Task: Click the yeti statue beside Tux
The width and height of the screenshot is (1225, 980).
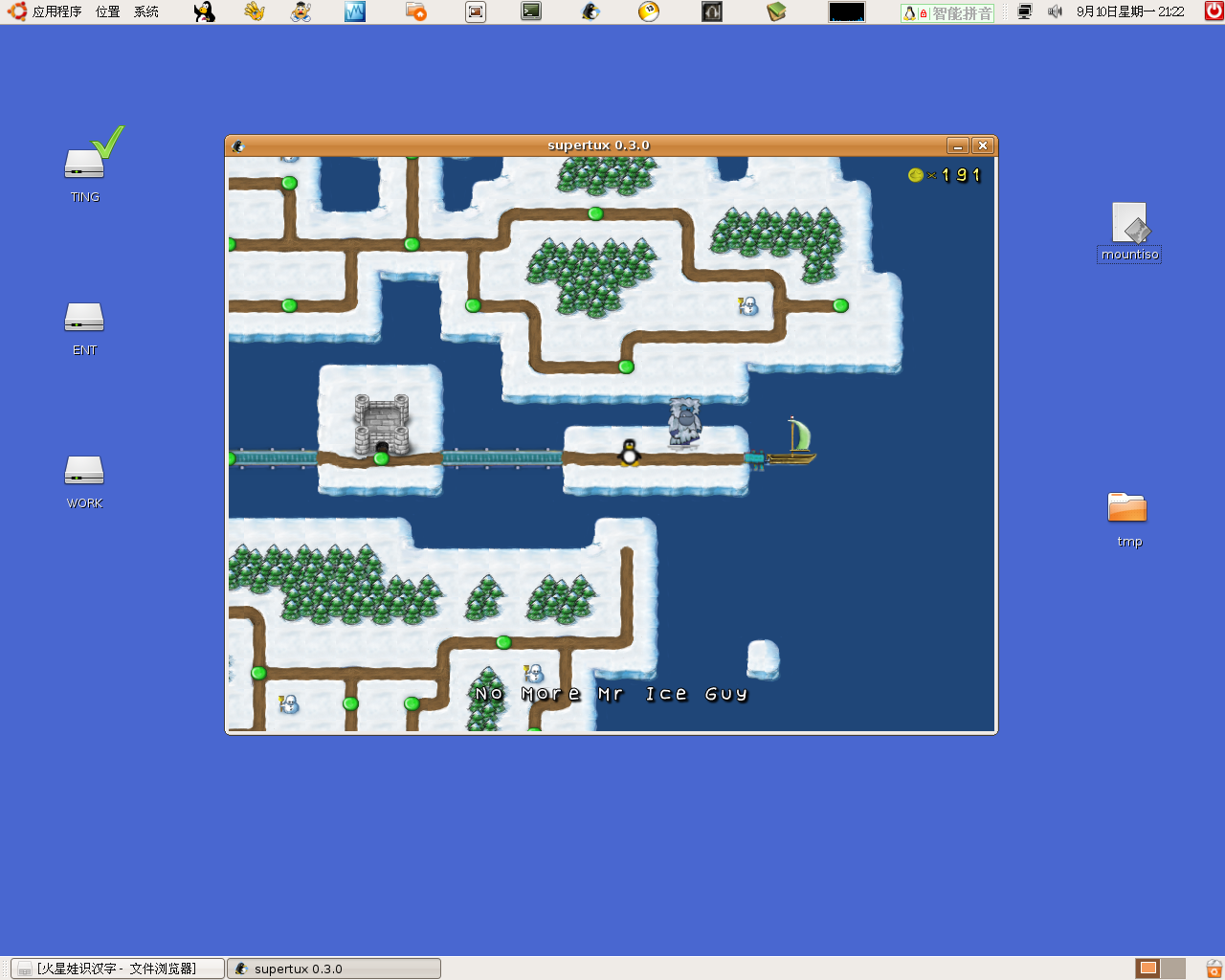Action: pyautogui.click(x=684, y=422)
